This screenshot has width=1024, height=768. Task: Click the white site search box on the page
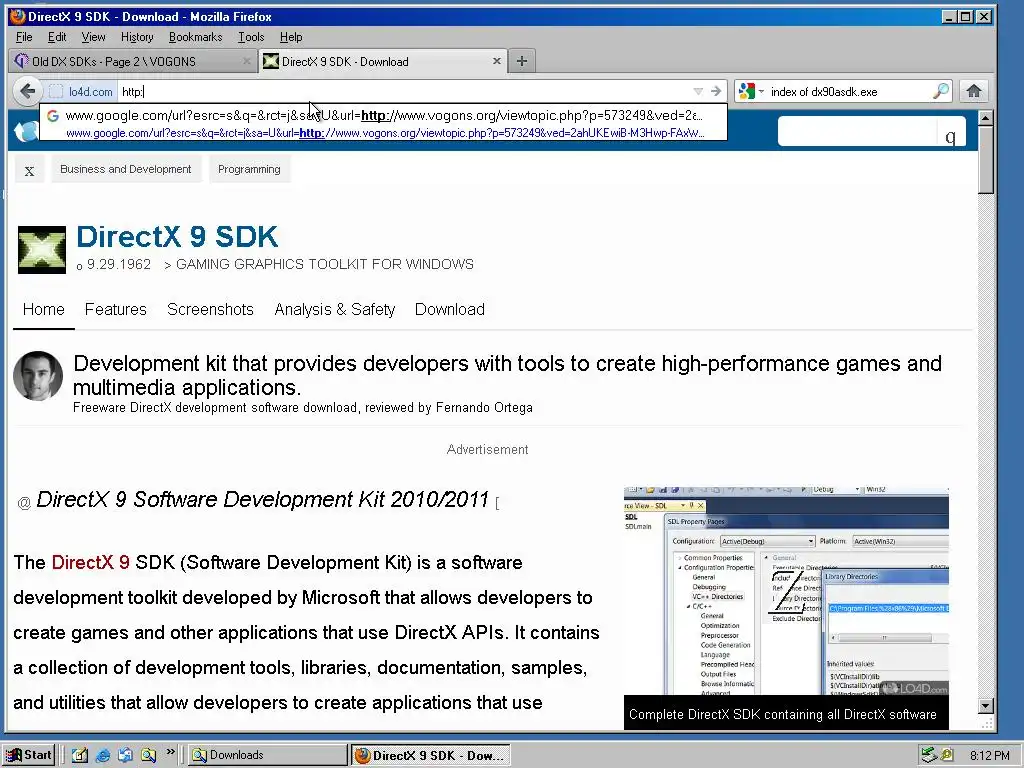pos(857,133)
